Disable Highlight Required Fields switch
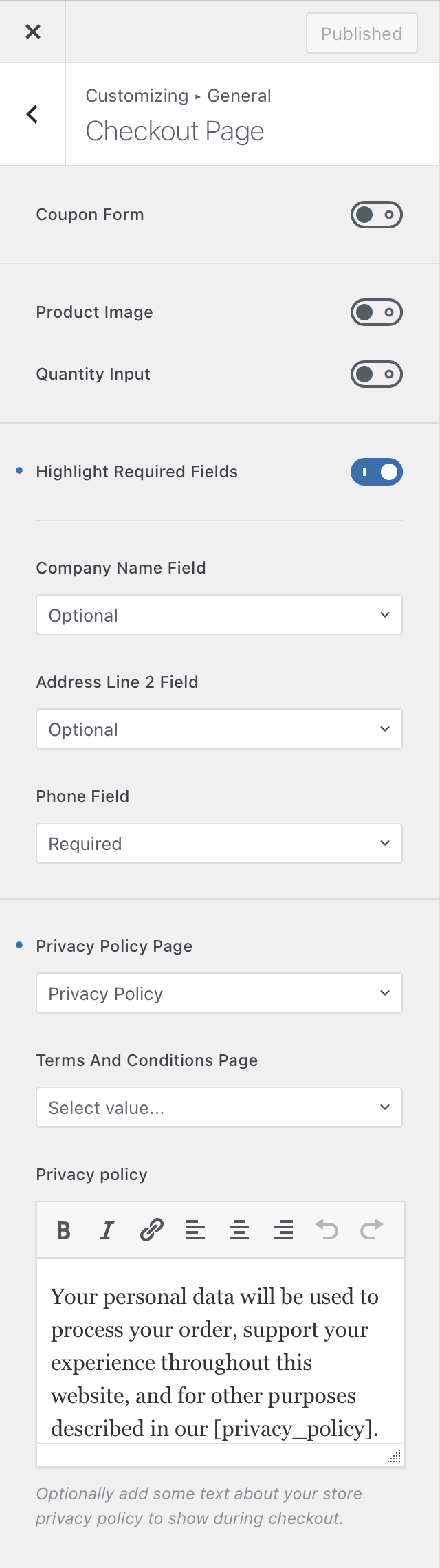 click(x=377, y=472)
